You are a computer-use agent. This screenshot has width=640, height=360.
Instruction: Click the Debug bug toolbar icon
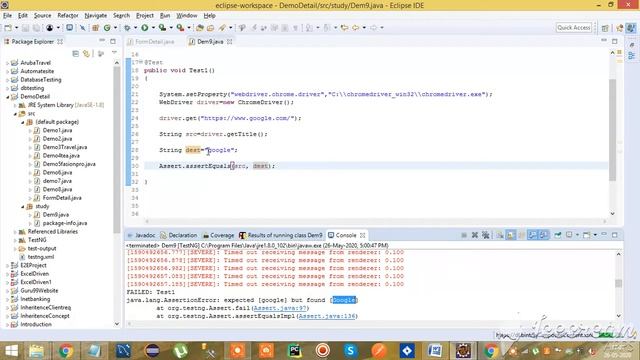(x=127, y=28)
